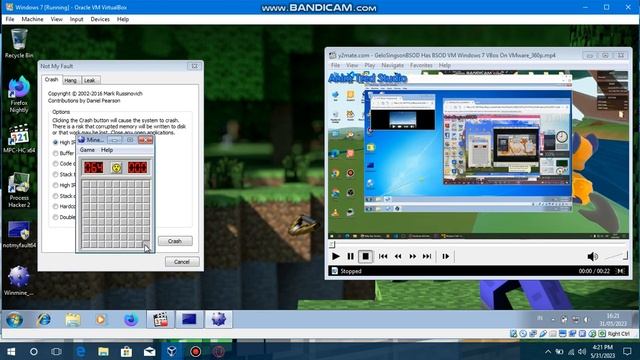
Task: Click the Stop button in media player
Action: coord(365,256)
